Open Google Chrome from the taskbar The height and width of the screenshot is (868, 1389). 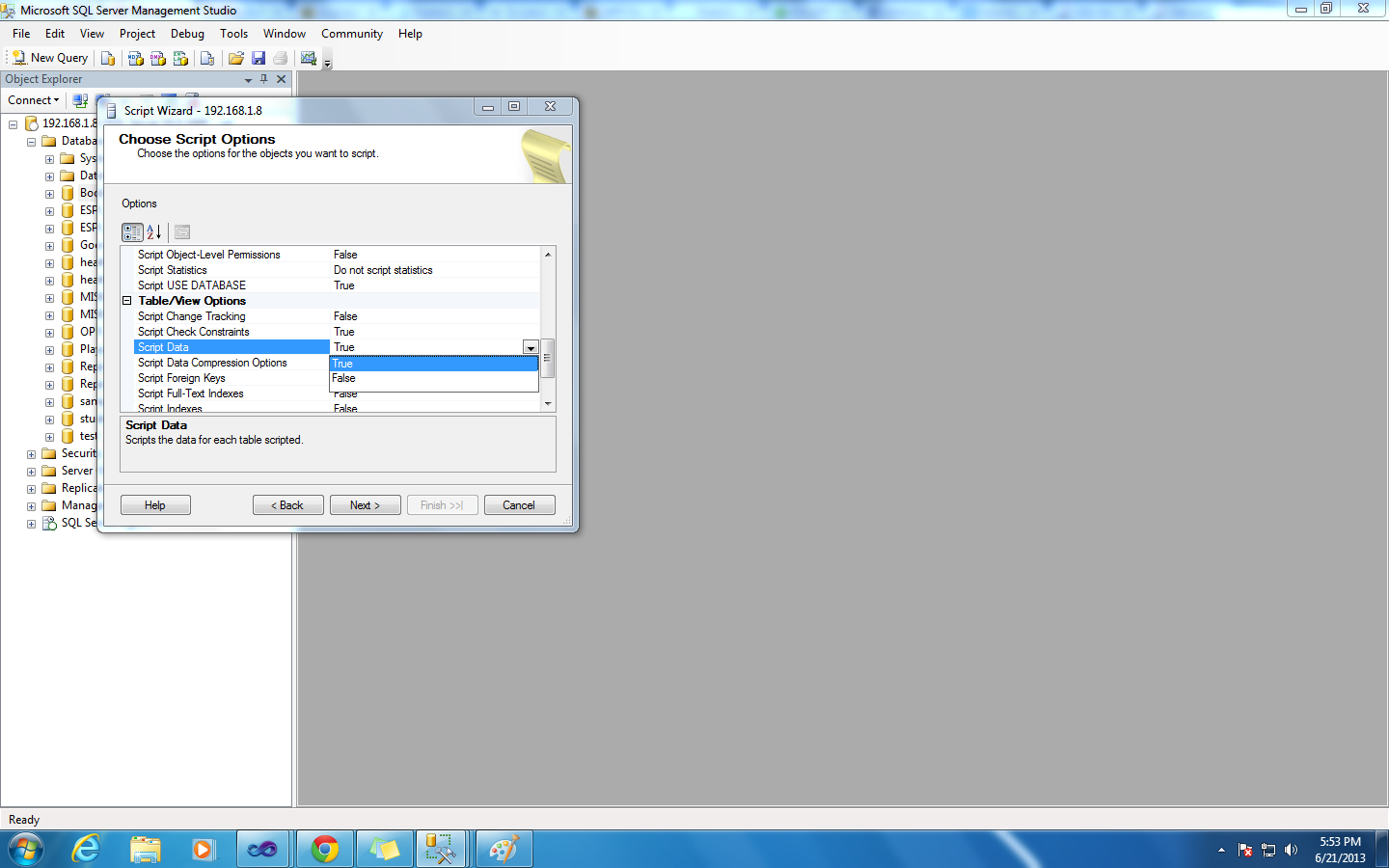325,850
